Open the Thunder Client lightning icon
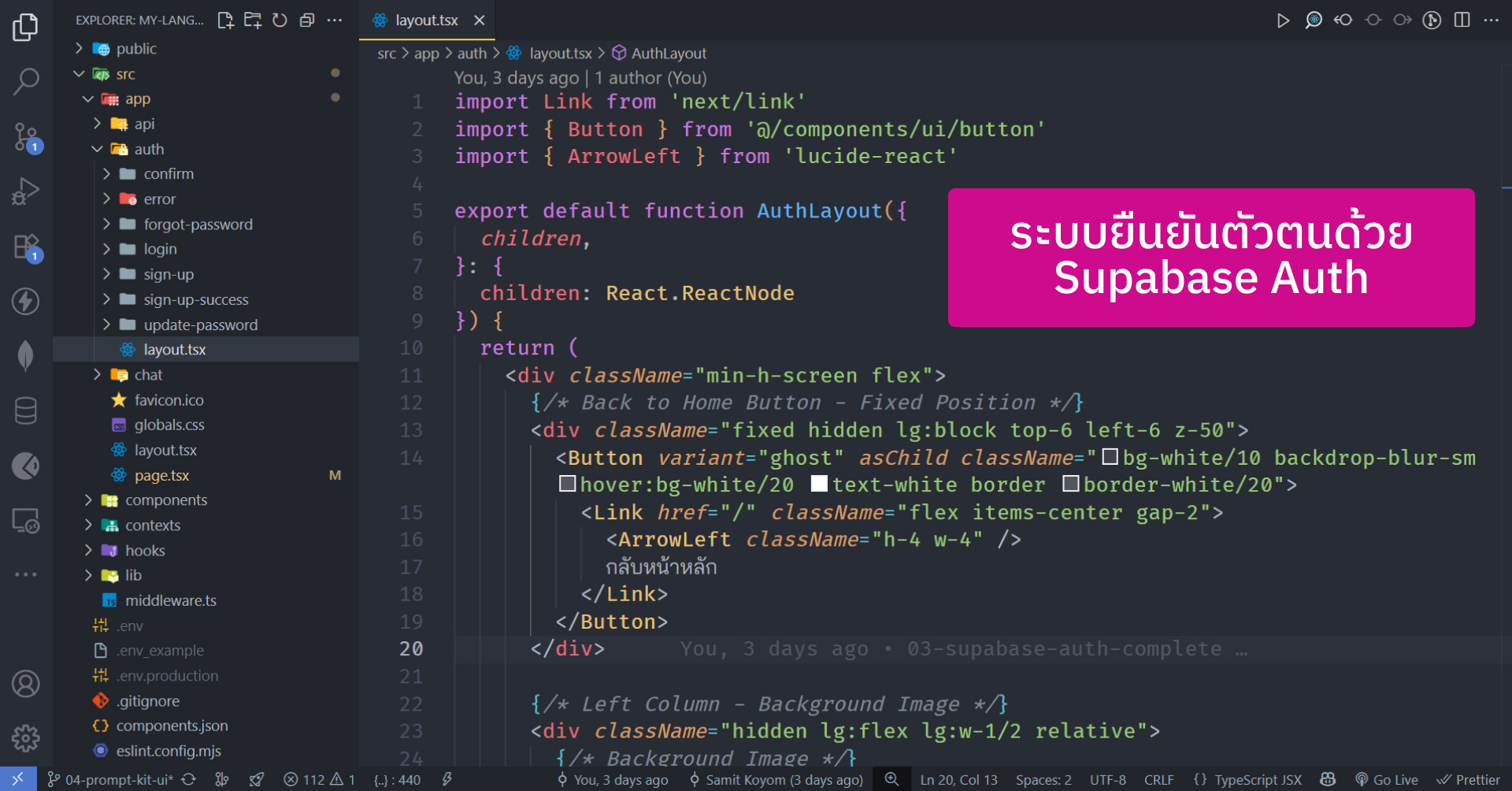This screenshot has width=1512, height=791. tap(25, 301)
